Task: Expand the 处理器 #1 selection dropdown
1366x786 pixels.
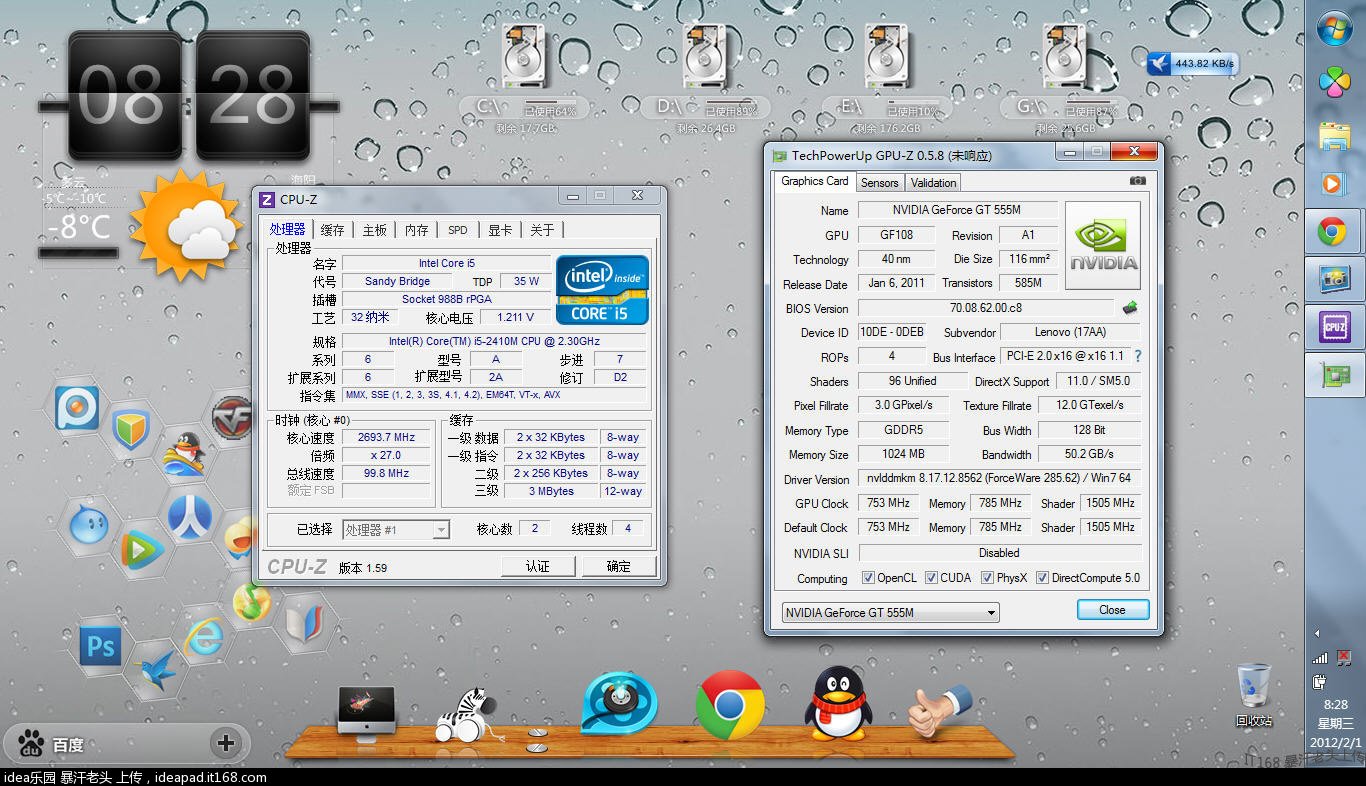Action: [x=441, y=530]
